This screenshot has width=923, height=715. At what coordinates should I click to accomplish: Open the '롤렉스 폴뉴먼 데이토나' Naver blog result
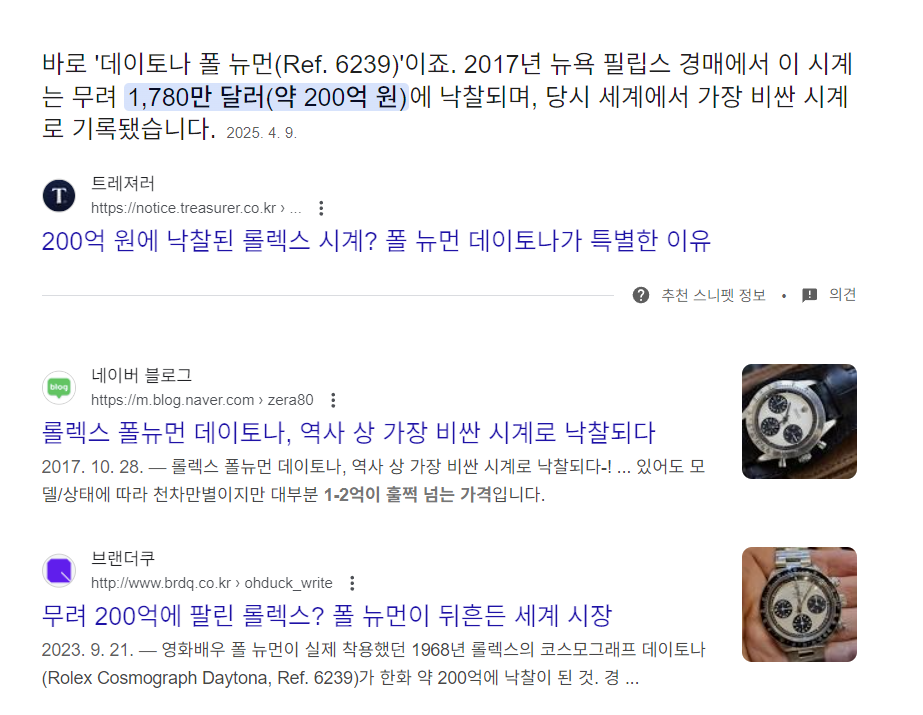point(348,433)
